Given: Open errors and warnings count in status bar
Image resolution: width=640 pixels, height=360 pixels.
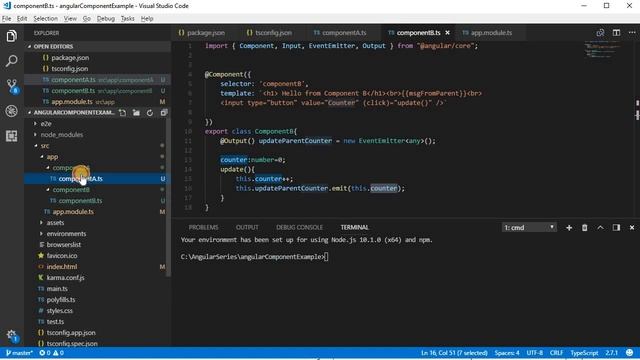Looking at the screenshot, I should (x=51, y=353).
